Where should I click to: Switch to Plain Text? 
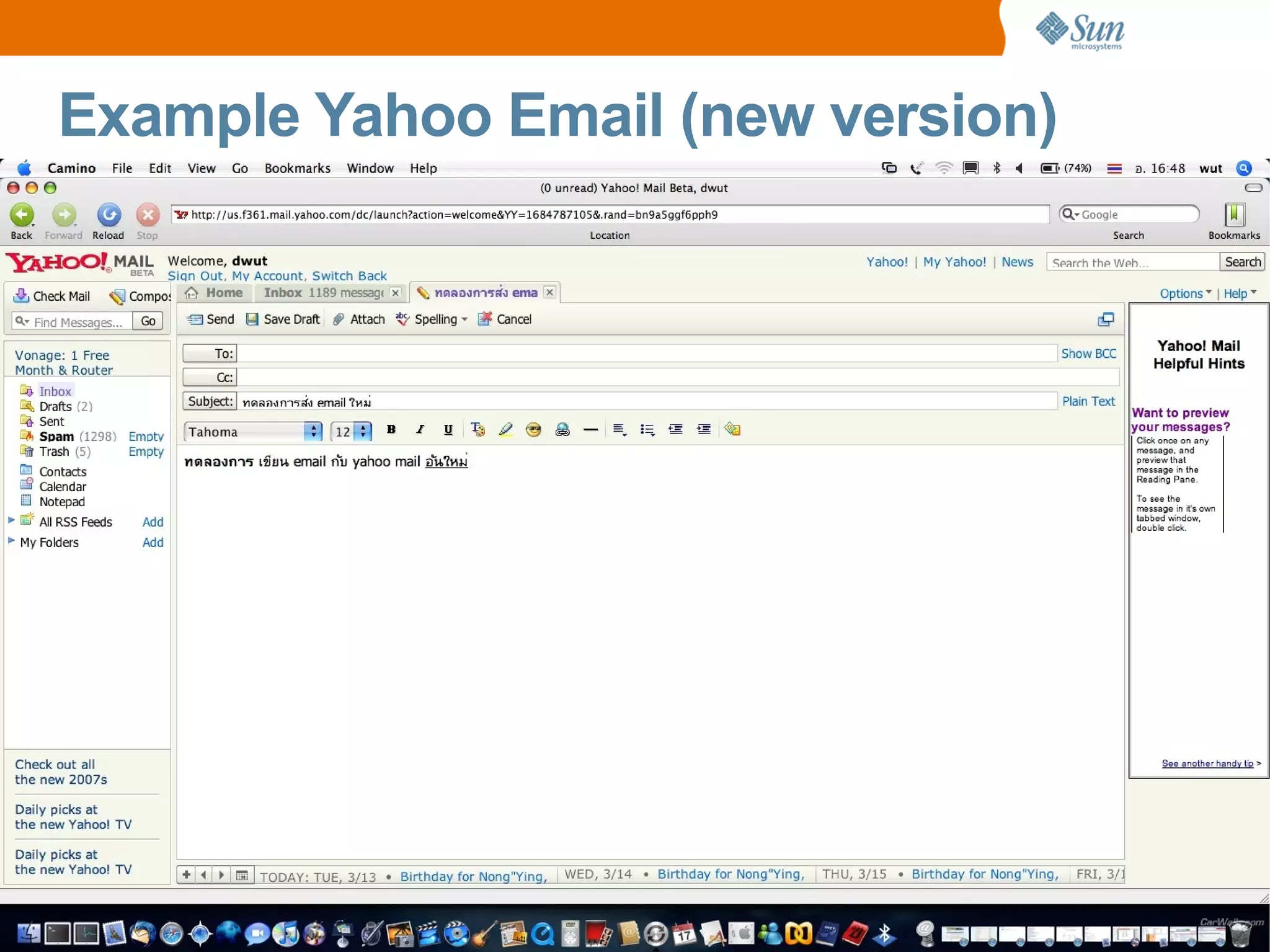[x=1088, y=401]
